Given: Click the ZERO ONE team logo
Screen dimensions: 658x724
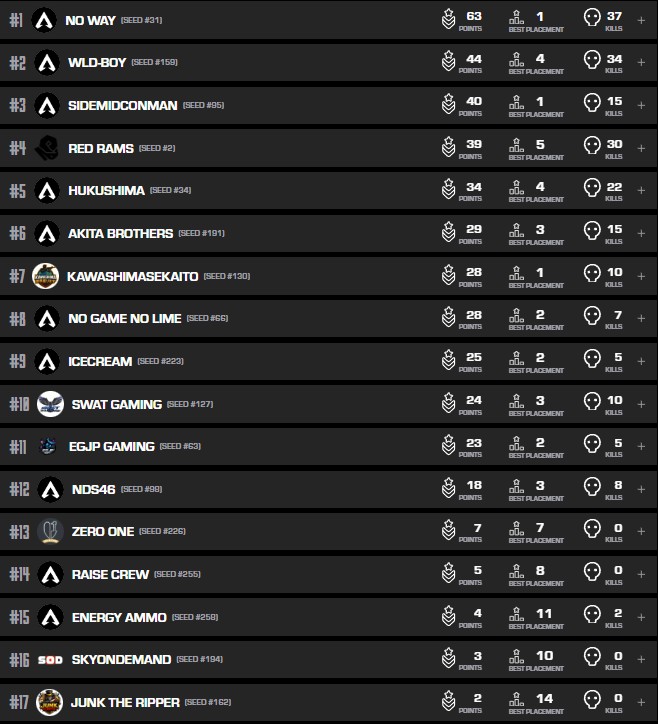Looking at the screenshot, I should click(x=50, y=532).
